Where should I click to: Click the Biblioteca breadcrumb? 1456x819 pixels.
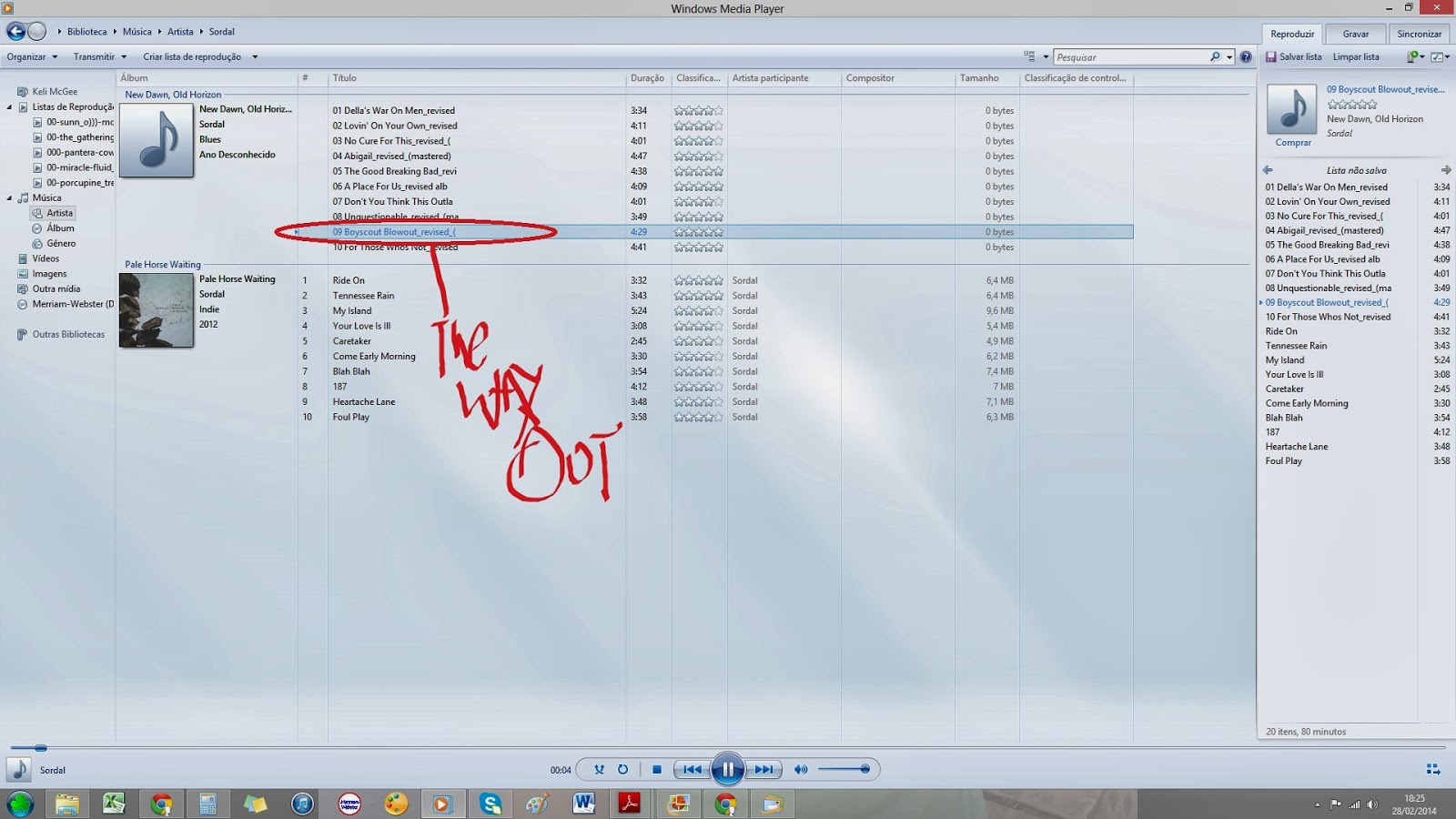(86, 32)
